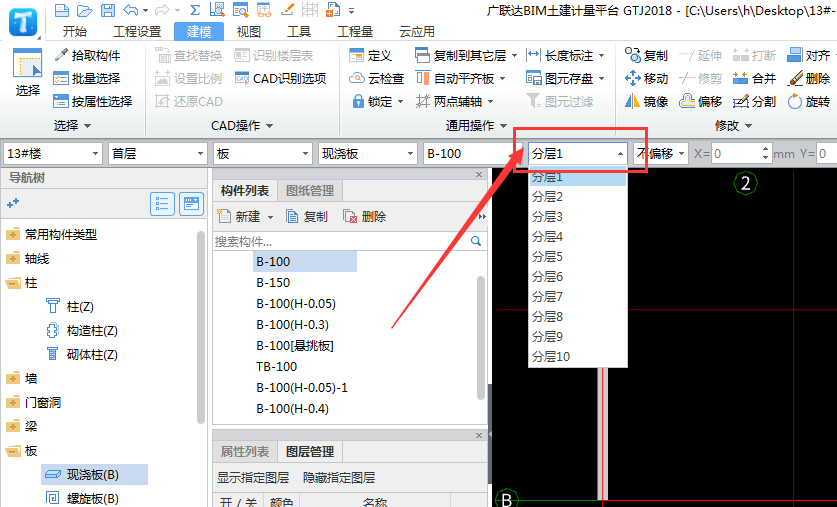Click the 删除 tool in 修改 group
The width and height of the screenshot is (837, 507).
click(x=809, y=78)
